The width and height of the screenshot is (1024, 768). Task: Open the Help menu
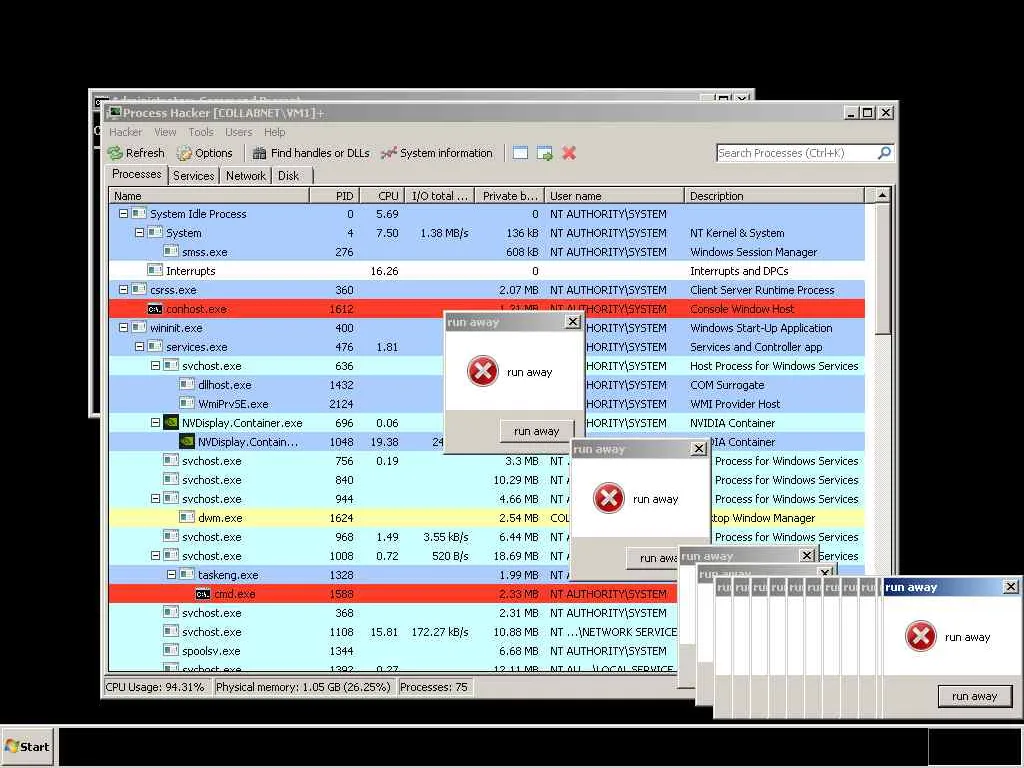click(x=274, y=132)
